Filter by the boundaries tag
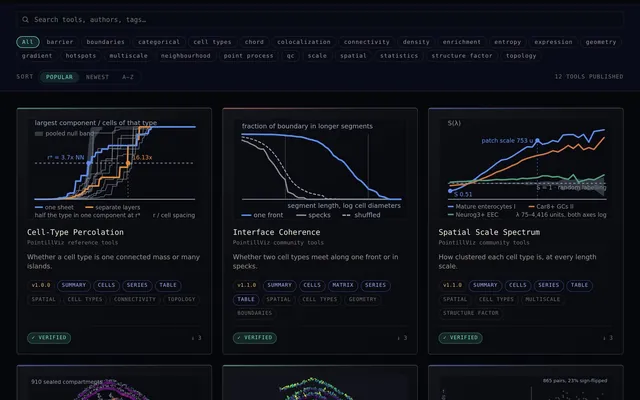This screenshot has width=640, height=400. click(105, 42)
